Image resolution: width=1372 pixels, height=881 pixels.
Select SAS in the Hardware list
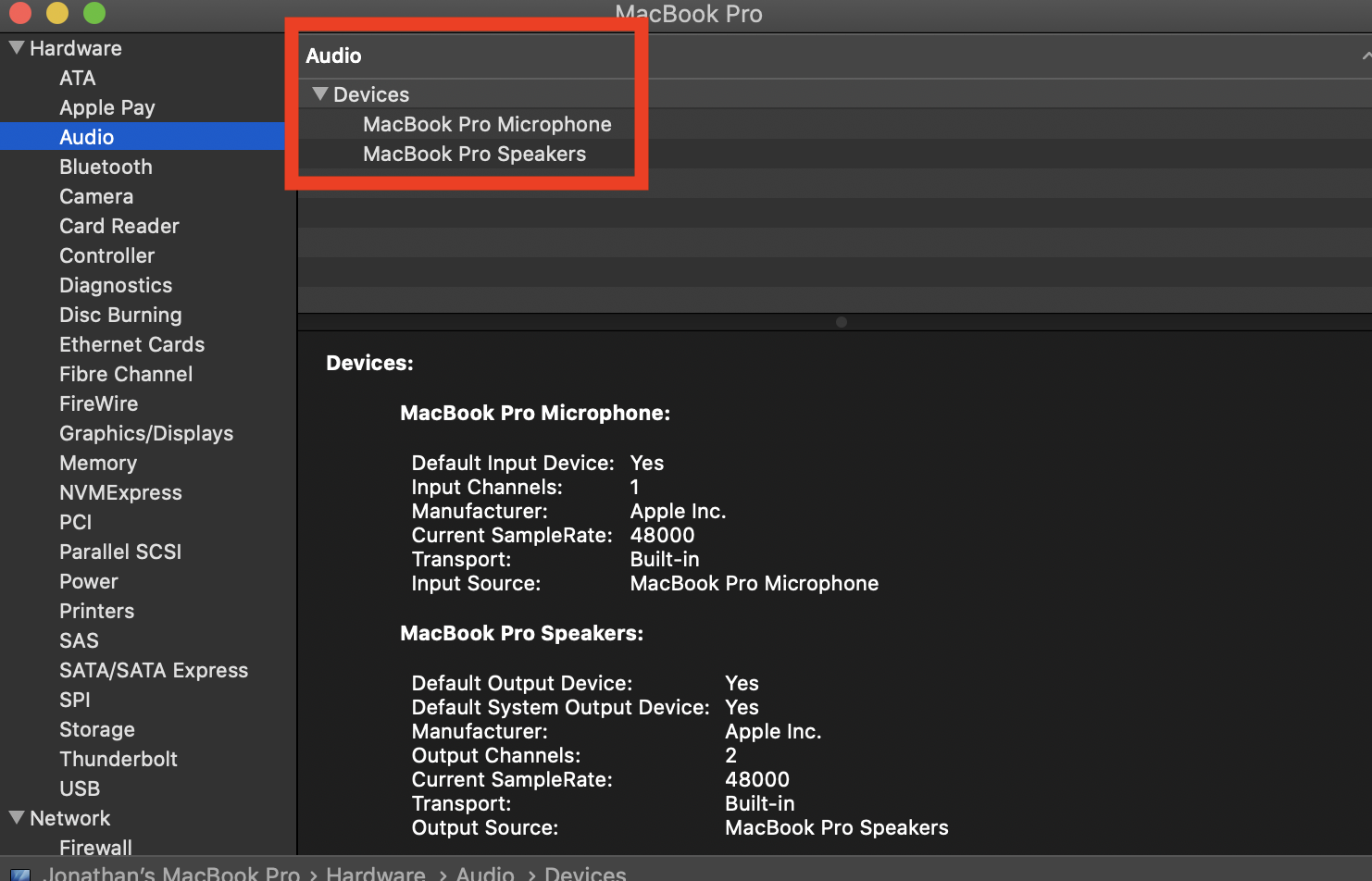[79, 640]
